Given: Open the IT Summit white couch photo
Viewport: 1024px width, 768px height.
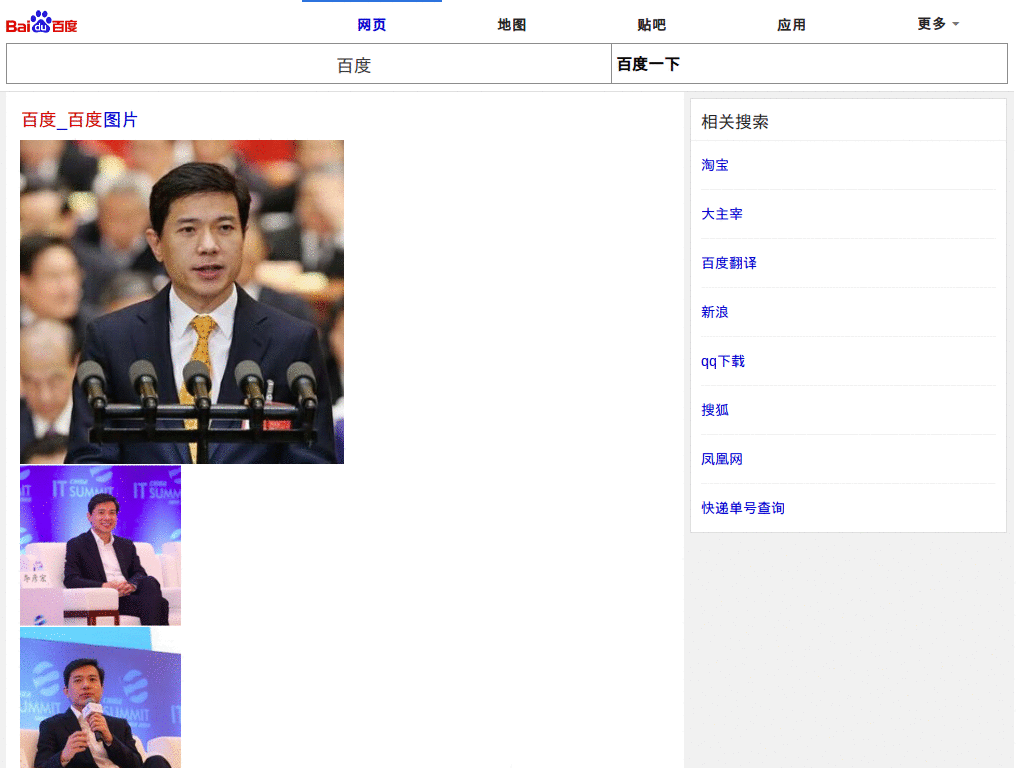Looking at the screenshot, I should pyautogui.click(x=100, y=544).
